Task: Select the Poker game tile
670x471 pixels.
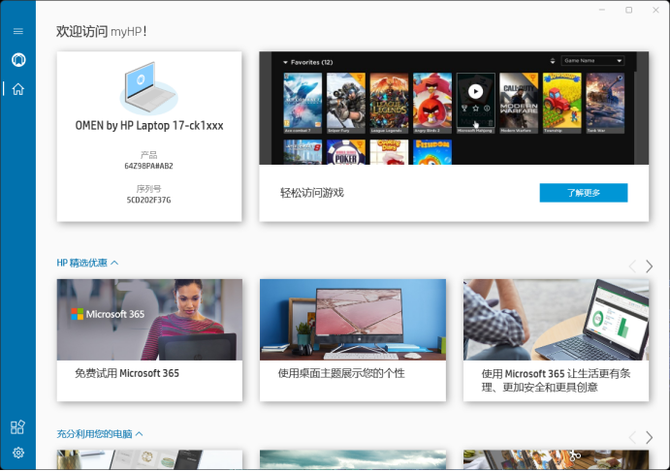Action: (346, 152)
